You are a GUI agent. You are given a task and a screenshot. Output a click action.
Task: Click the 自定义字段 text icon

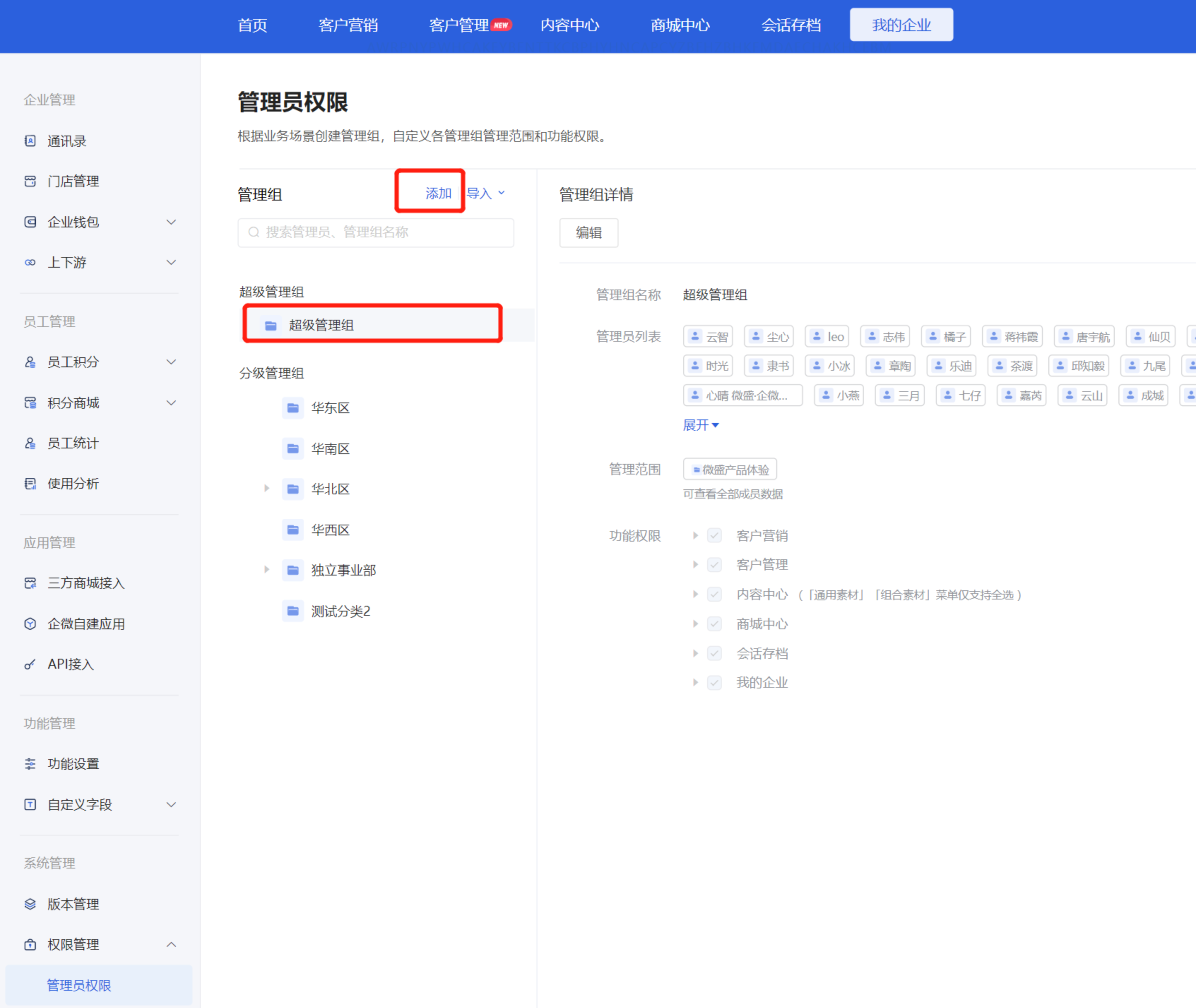(x=30, y=805)
